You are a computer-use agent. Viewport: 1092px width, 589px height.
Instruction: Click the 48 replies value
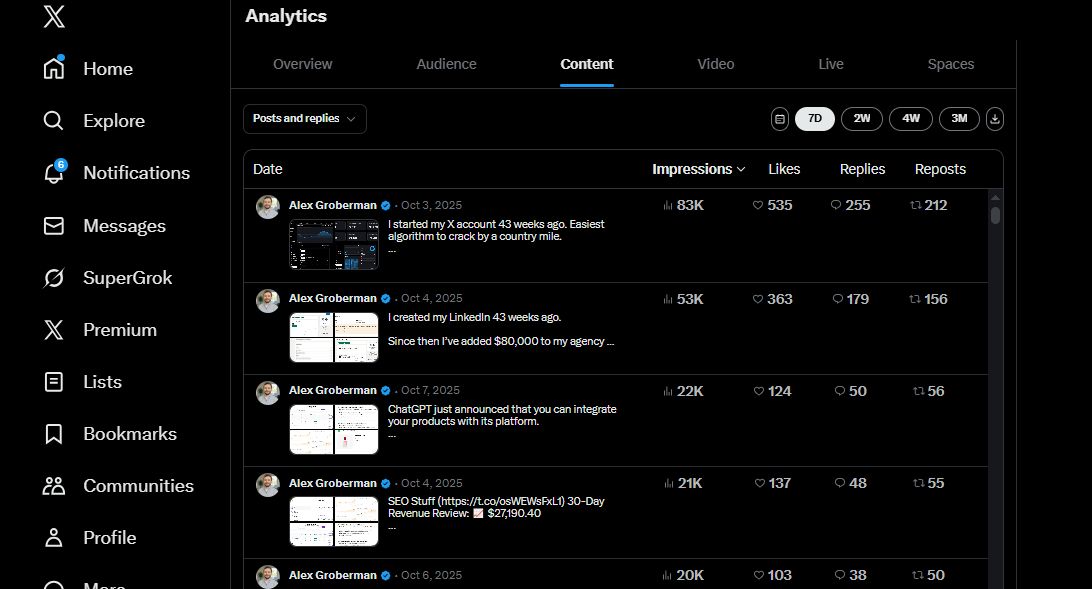(857, 483)
